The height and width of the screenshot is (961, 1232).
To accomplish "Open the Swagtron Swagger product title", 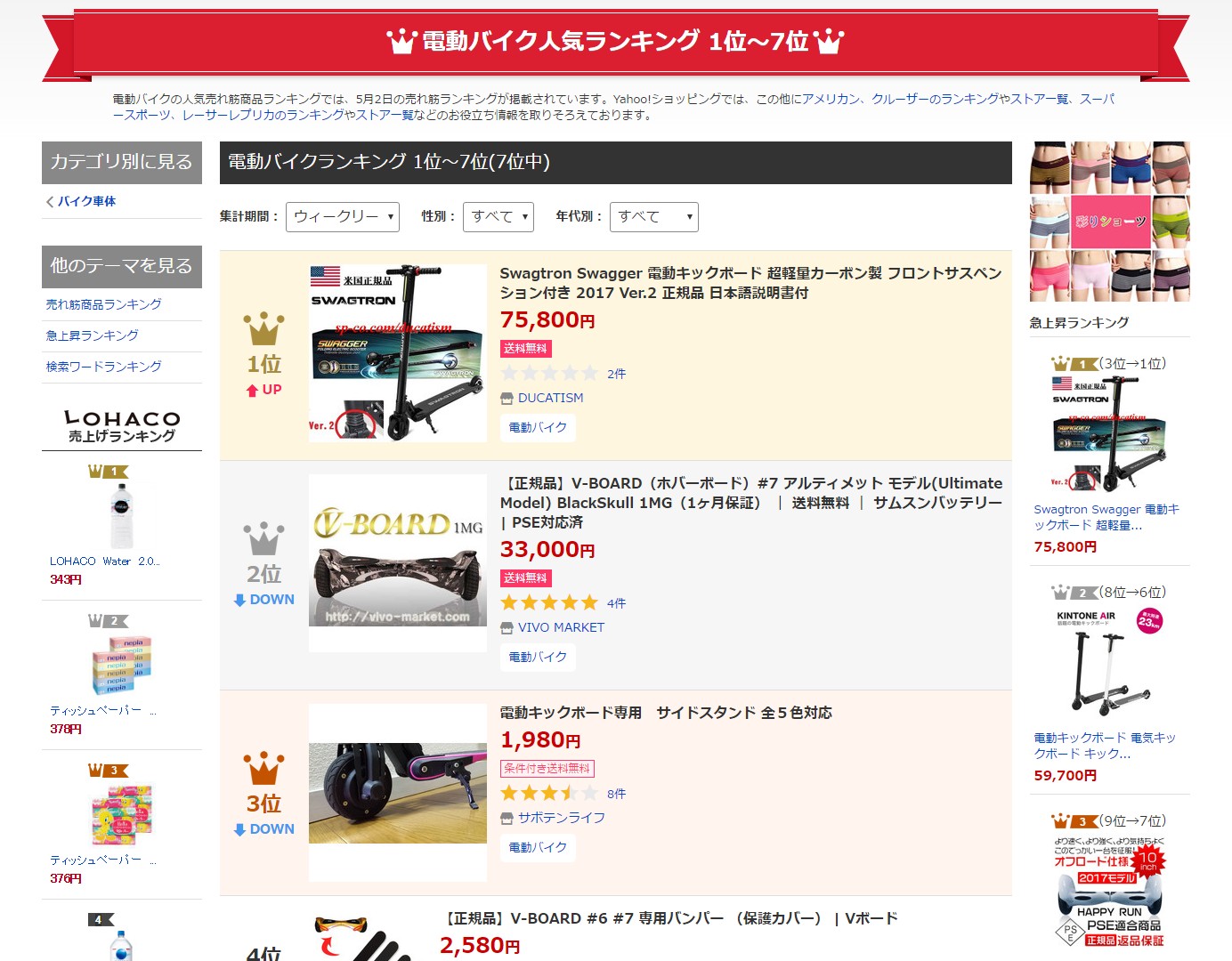I will (x=750, y=283).
